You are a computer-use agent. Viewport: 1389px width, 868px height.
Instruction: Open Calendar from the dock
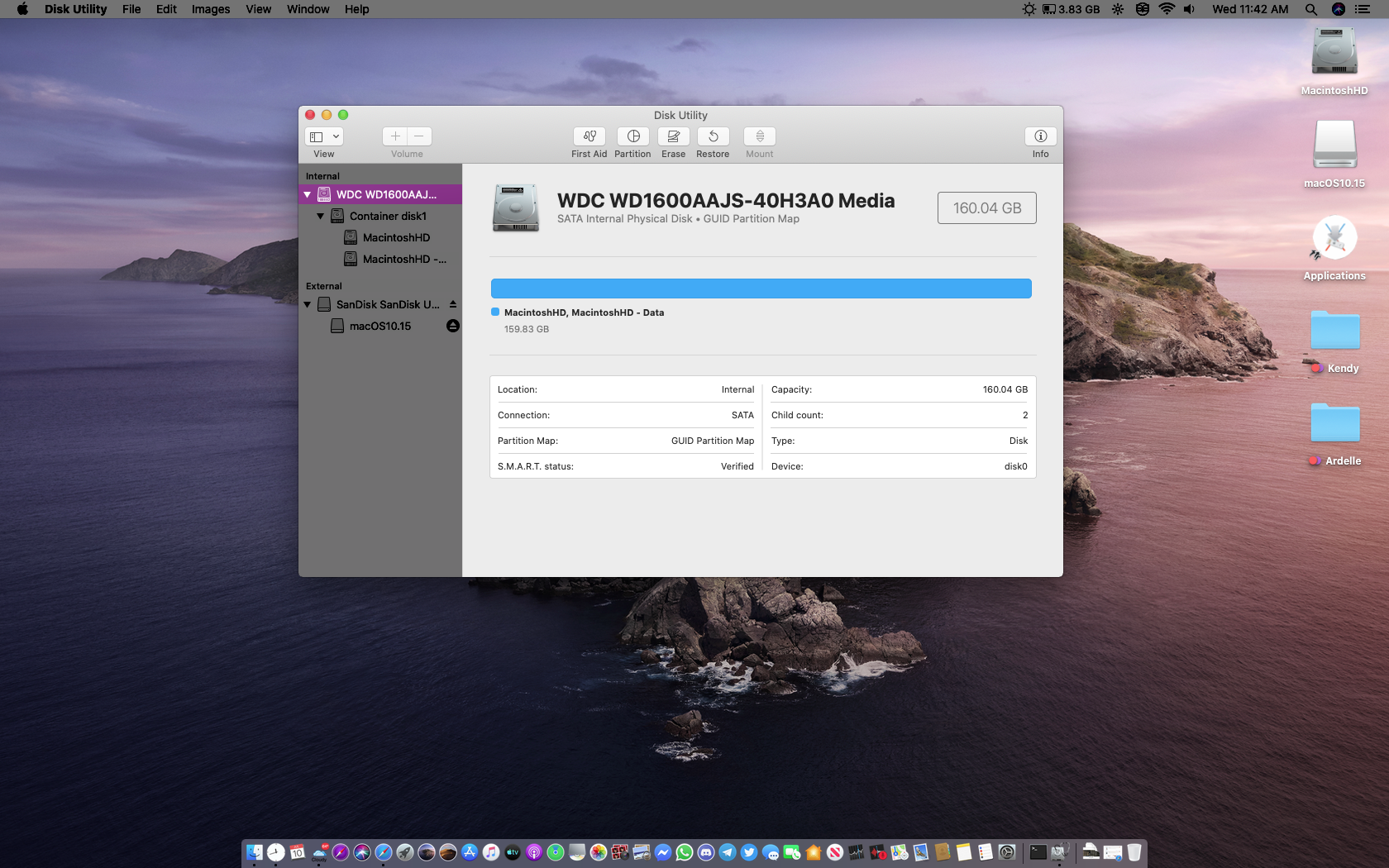pos(298,852)
